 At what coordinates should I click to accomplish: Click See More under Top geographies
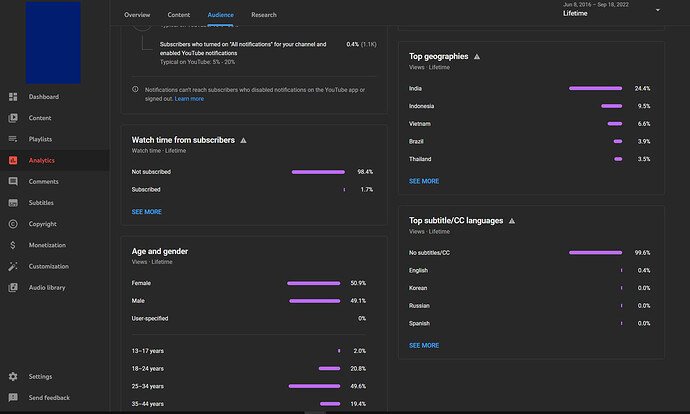click(x=423, y=181)
